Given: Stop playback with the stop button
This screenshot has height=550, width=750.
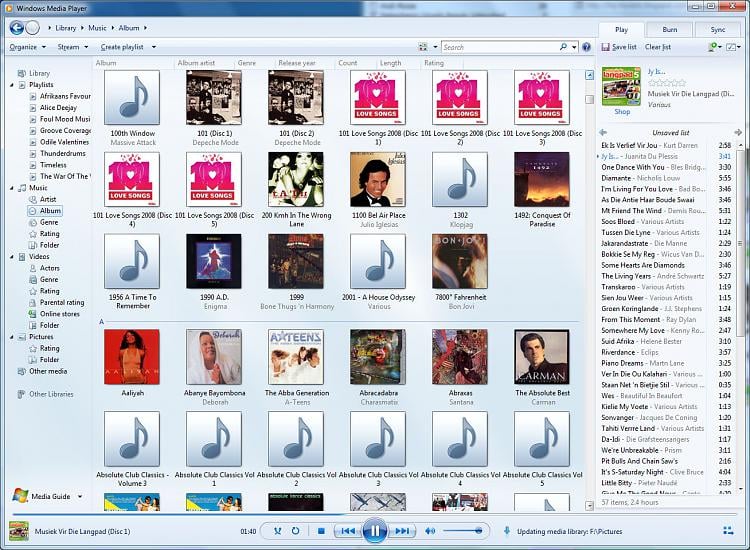Looking at the screenshot, I should point(321,531).
